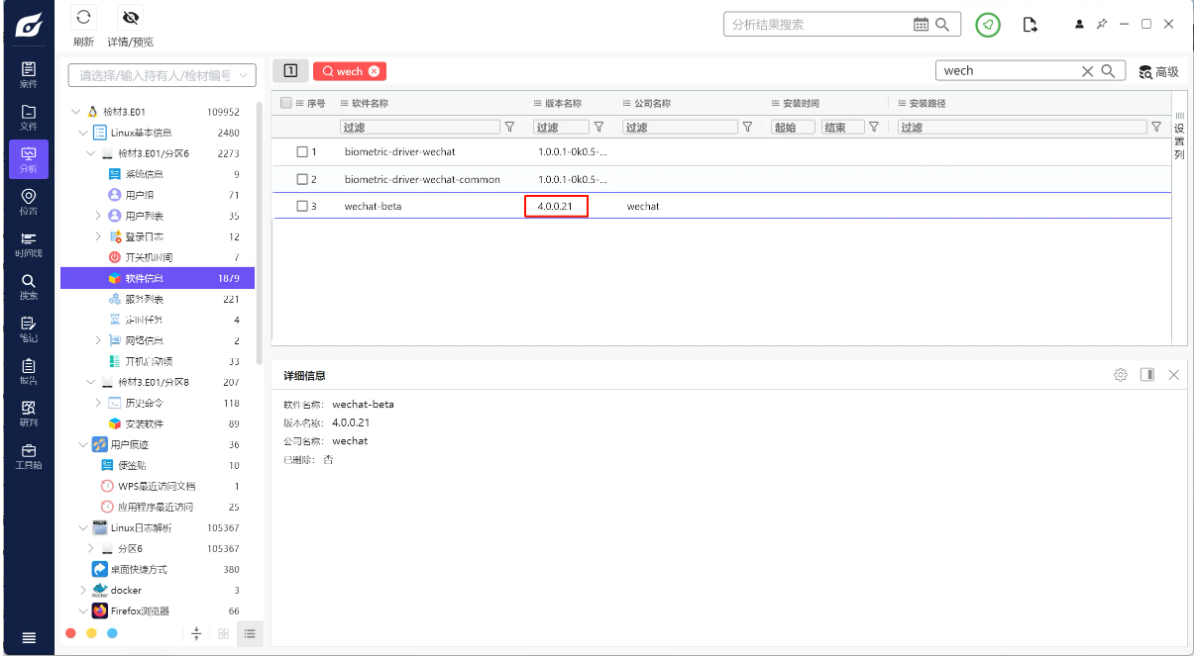Collapse the 检材3.E01/分区6 tree node
1196x659 pixels.
pyautogui.click(x=91, y=153)
